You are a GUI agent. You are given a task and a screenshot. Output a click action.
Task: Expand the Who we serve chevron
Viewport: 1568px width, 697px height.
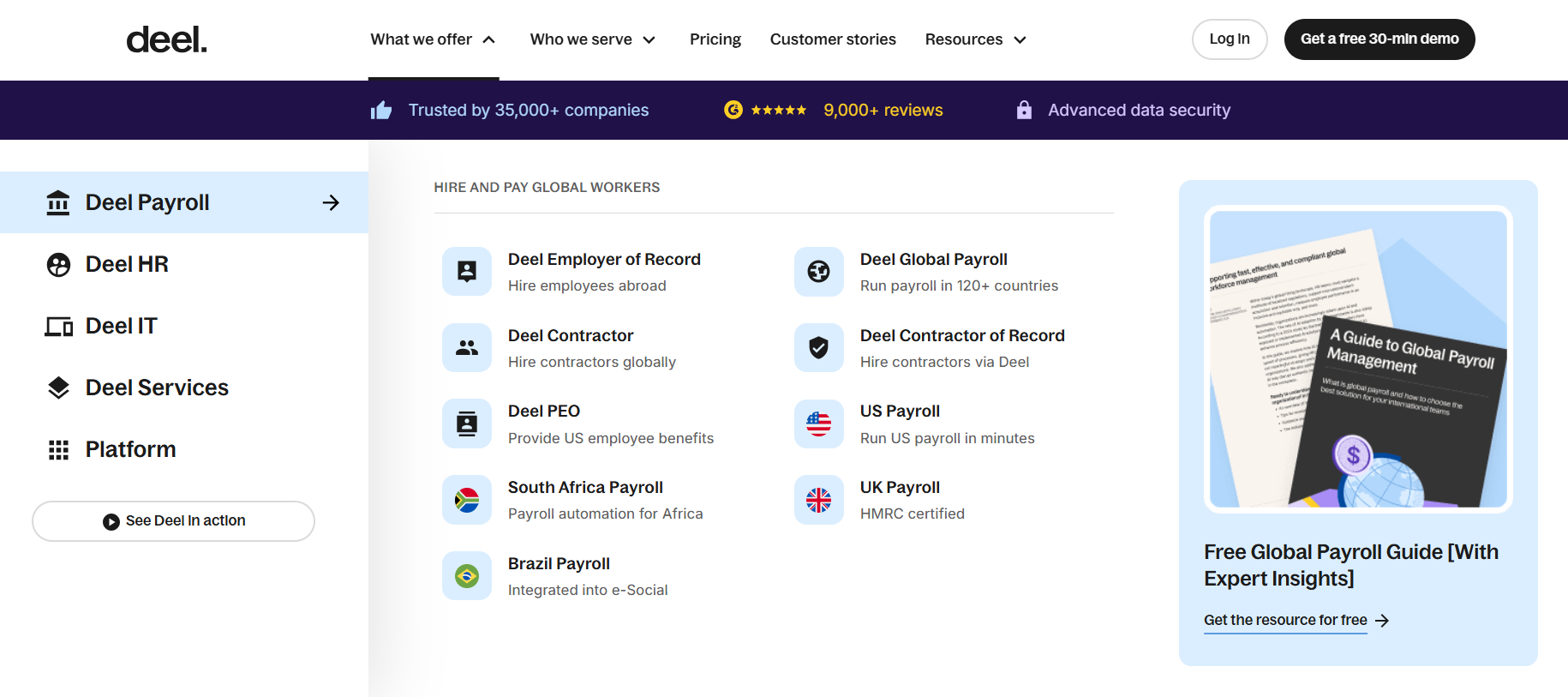pos(649,39)
